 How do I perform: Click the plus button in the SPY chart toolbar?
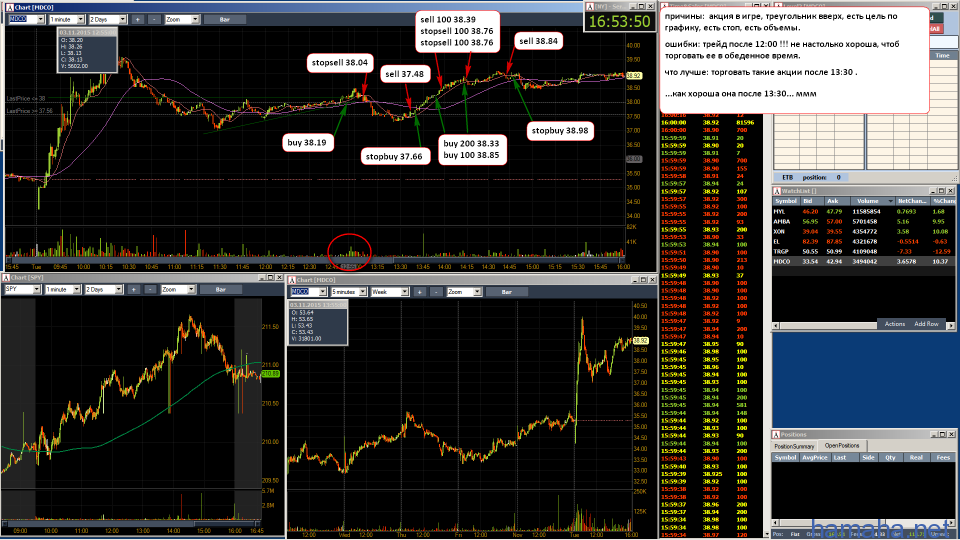(x=133, y=290)
